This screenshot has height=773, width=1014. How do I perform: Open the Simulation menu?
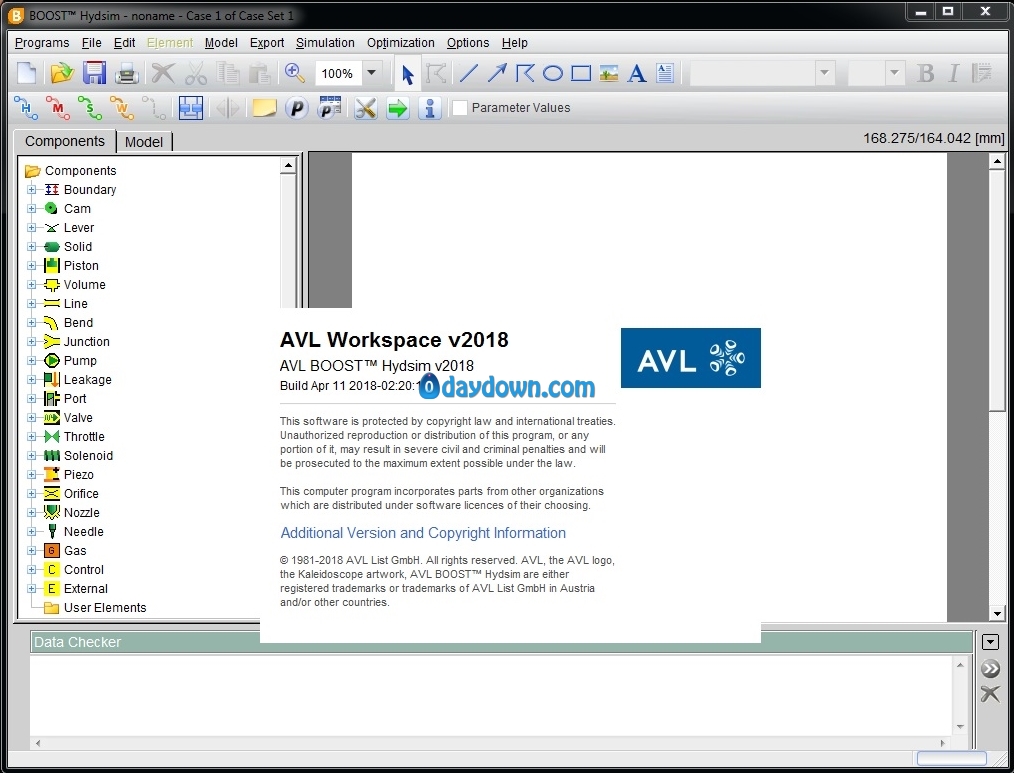[x=325, y=43]
